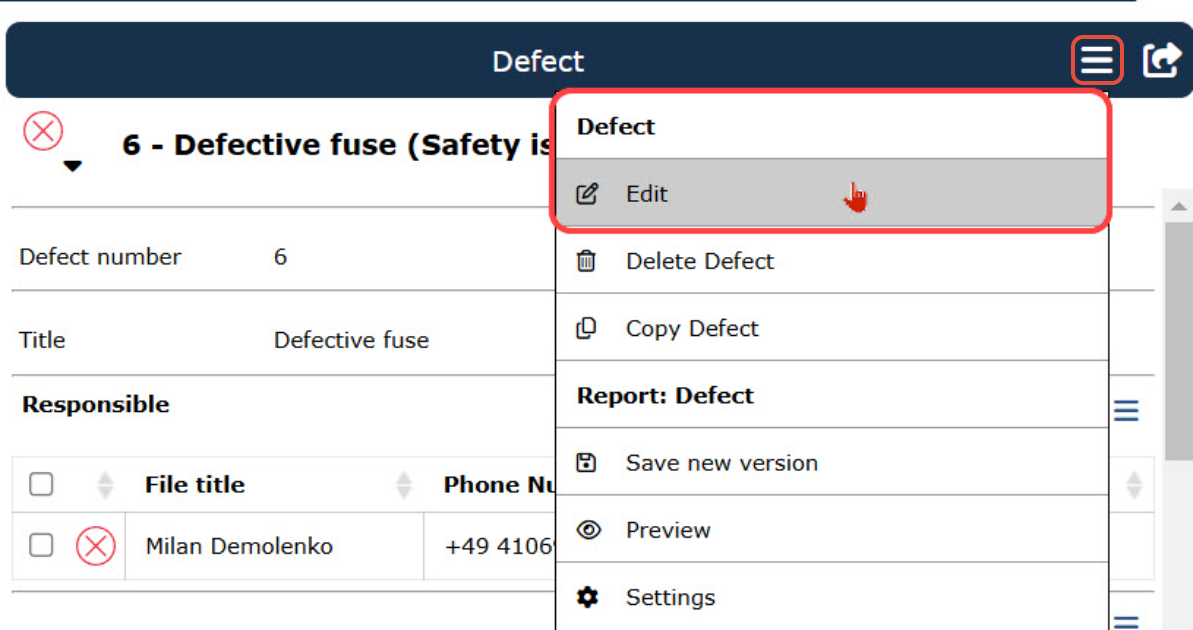Click the trash icon for Delete Defect
Image resolution: width=1193 pixels, height=630 pixels.
click(587, 261)
